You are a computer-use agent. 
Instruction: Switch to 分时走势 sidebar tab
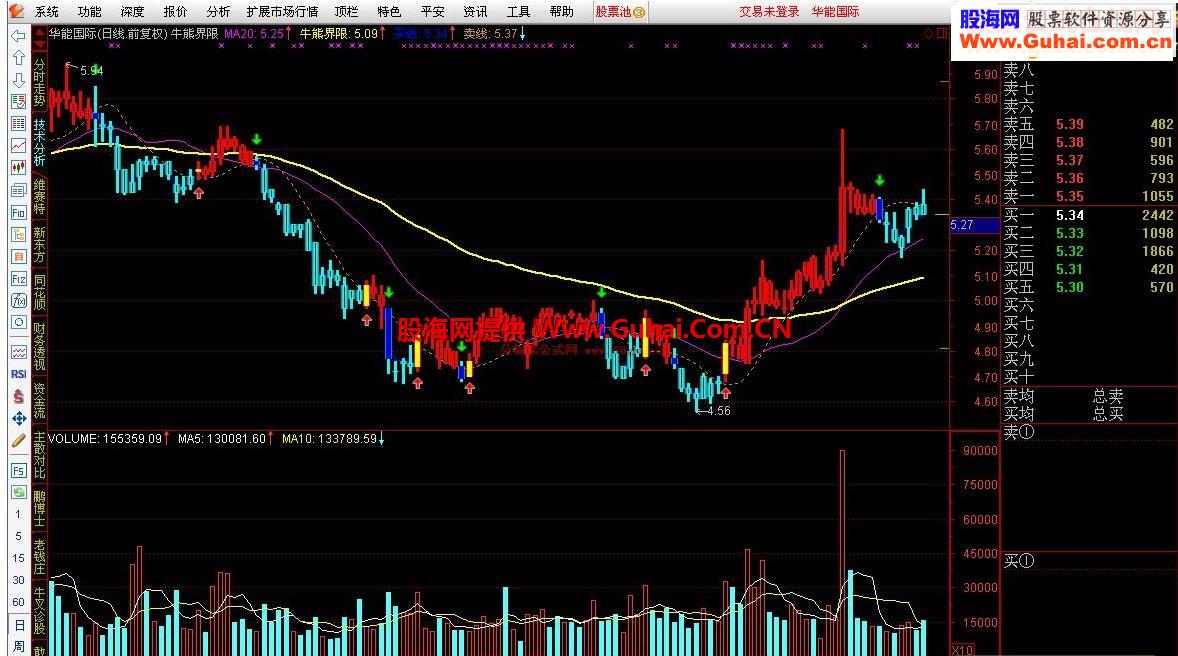coord(39,82)
